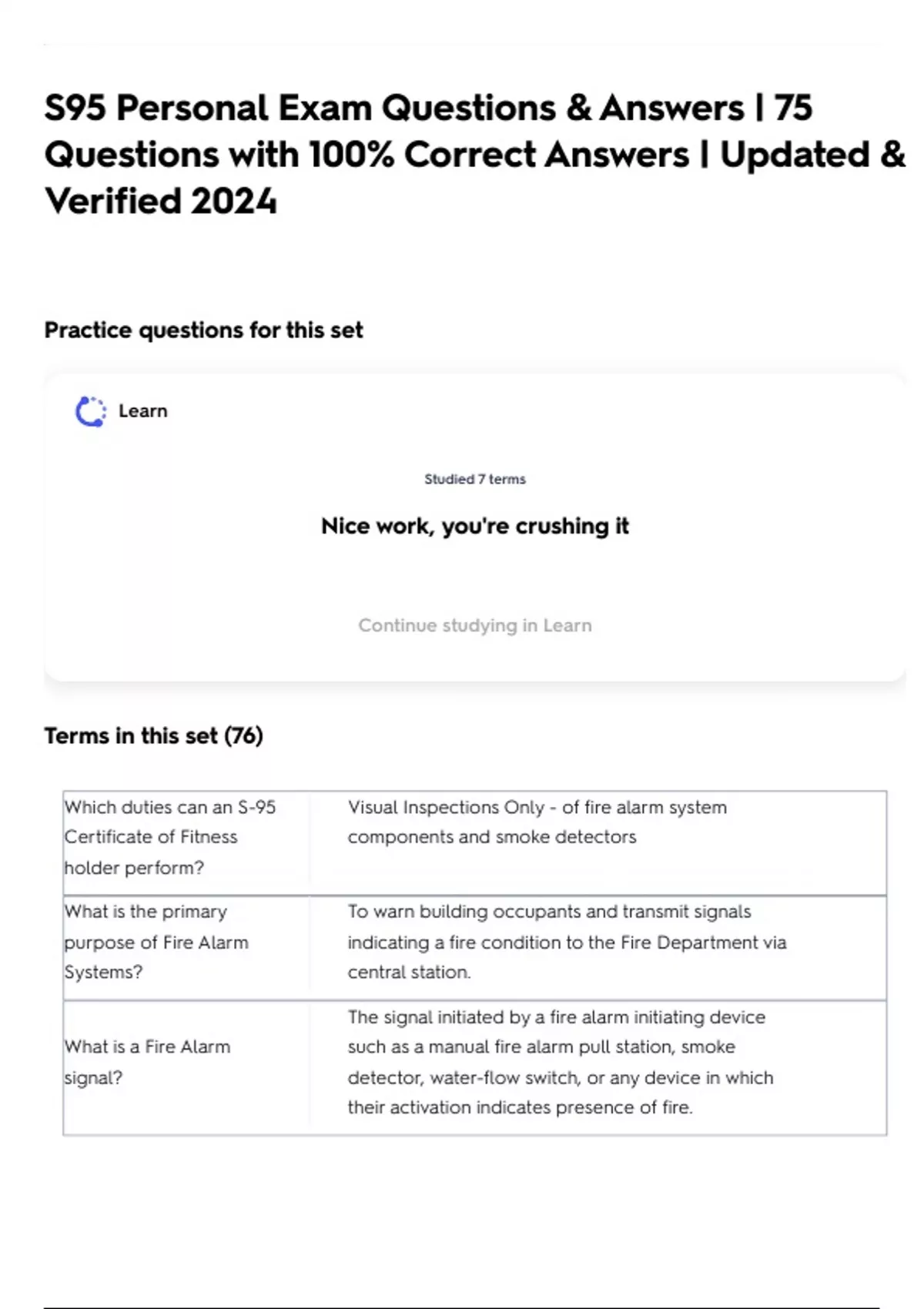Click the Learn practice card panel
This screenshot has width=924, height=1309.
click(x=475, y=528)
